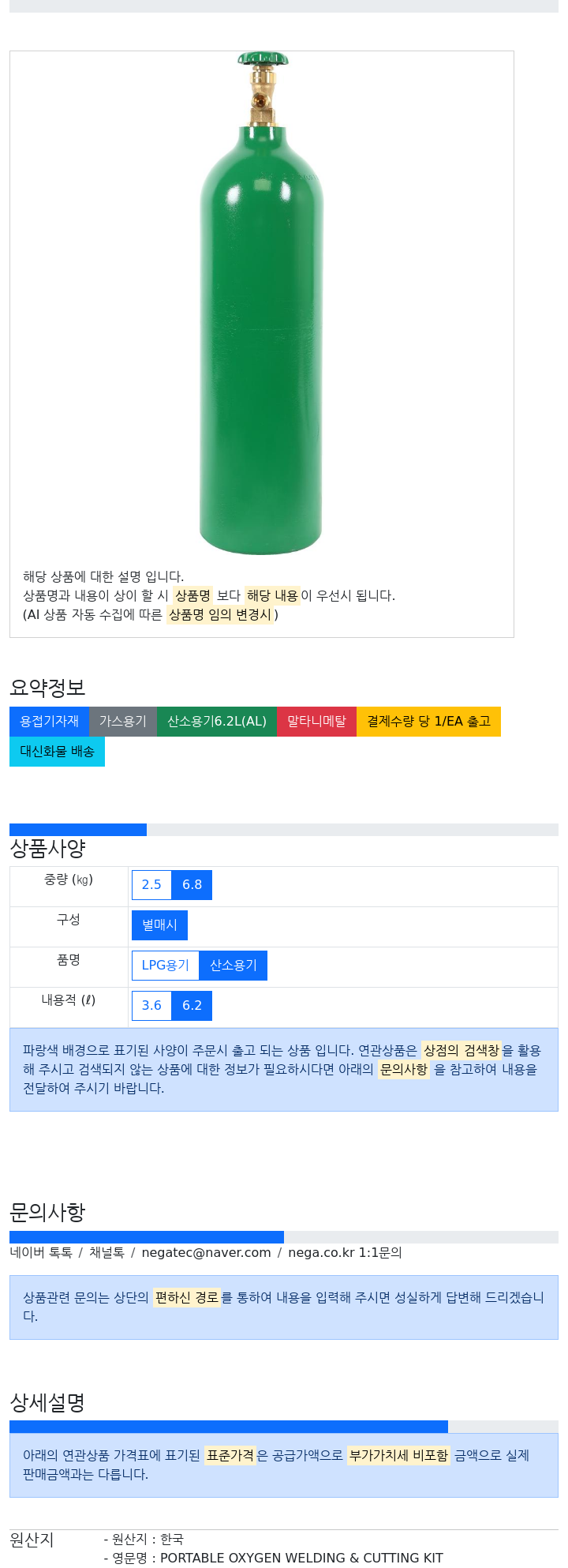The height and width of the screenshot is (1568, 568).
Task: Choose the 2.5 kg weight option
Action: (x=151, y=885)
